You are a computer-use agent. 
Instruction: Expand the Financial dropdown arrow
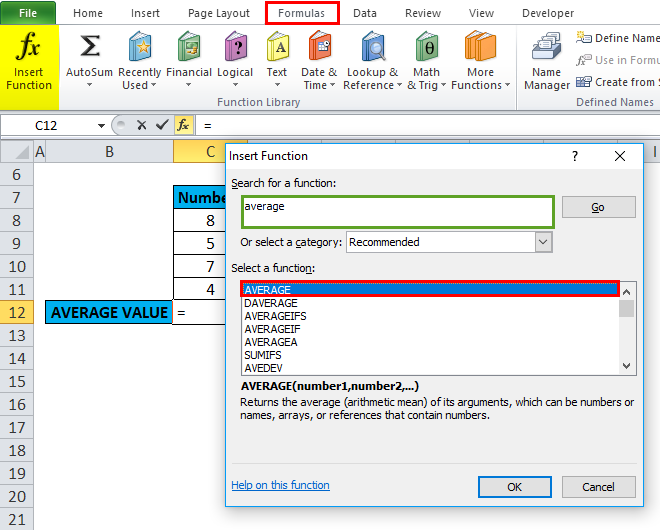click(x=189, y=85)
